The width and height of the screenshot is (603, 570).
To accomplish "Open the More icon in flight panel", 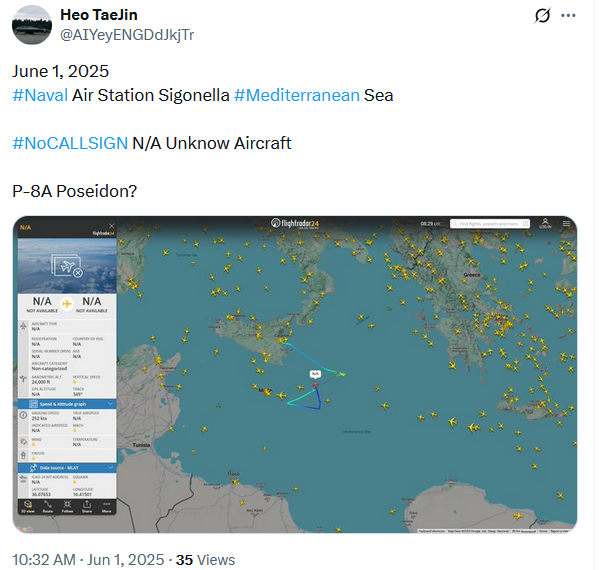I will pyautogui.click(x=107, y=507).
